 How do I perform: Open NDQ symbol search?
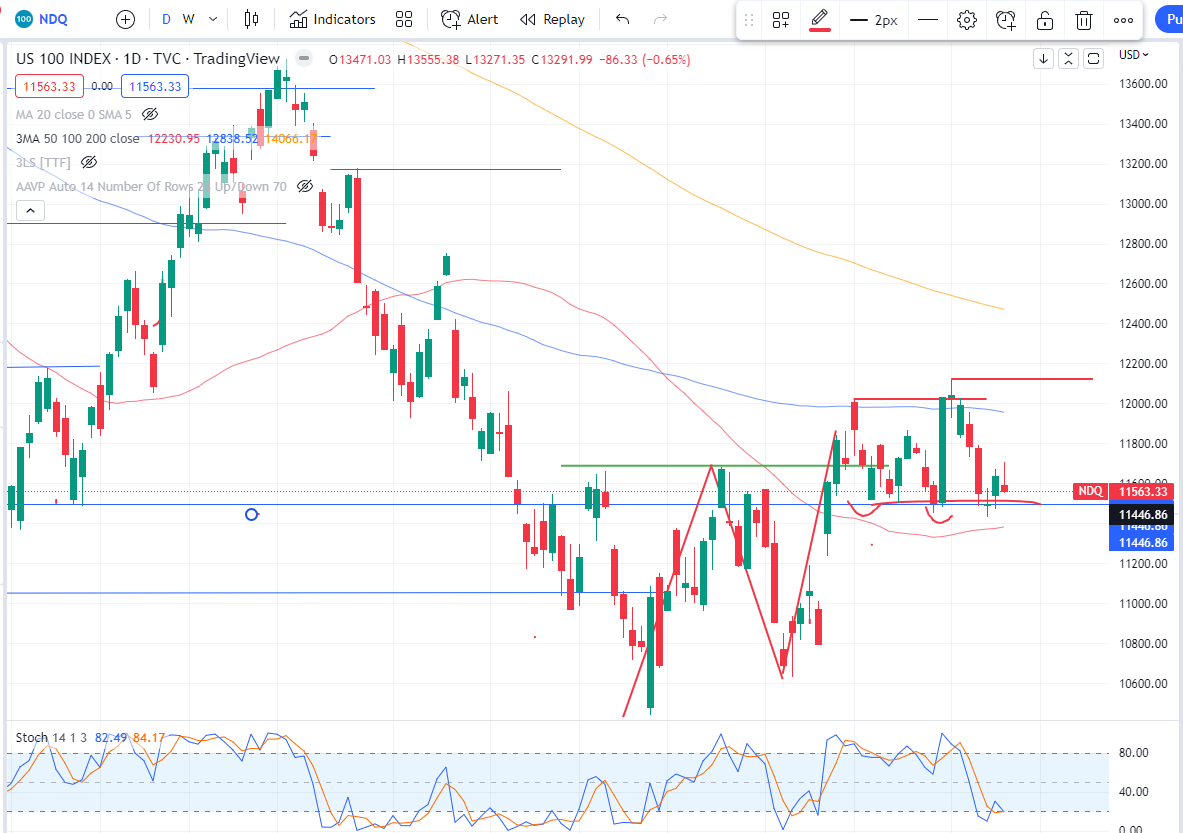click(x=42, y=19)
